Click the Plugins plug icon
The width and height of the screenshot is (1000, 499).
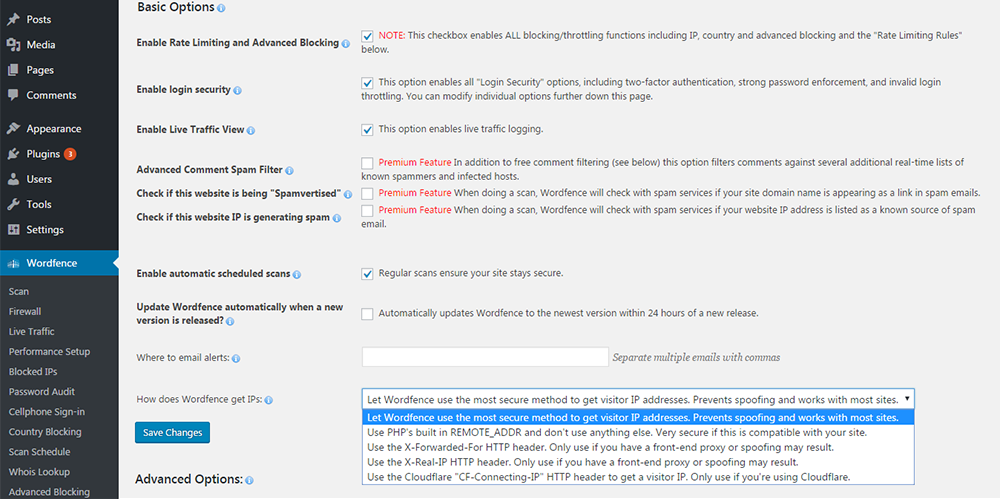click(x=13, y=154)
